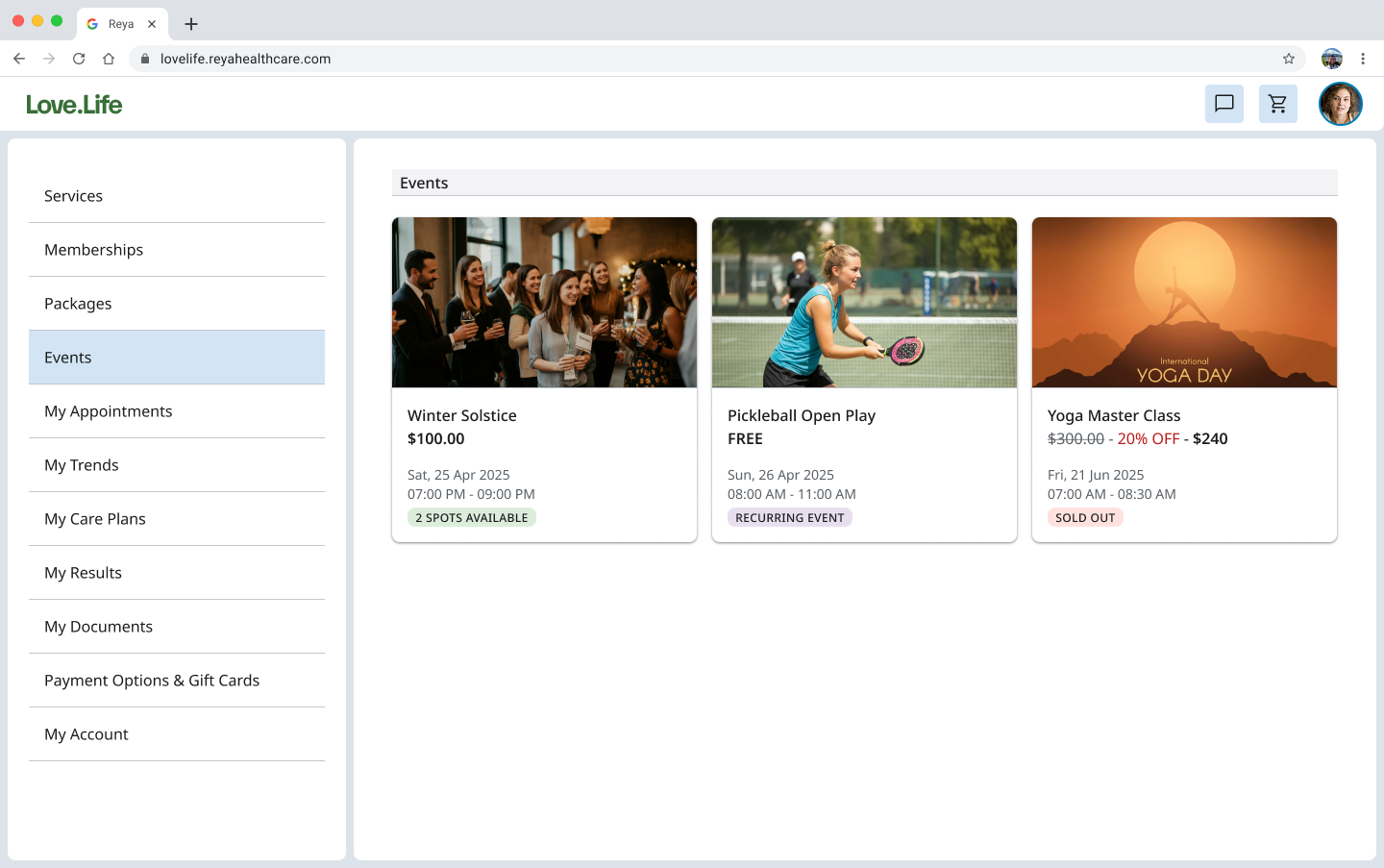Open Services in the sidebar
The height and width of the screenshot is (868, 1384).
click(x=73, y=196)
